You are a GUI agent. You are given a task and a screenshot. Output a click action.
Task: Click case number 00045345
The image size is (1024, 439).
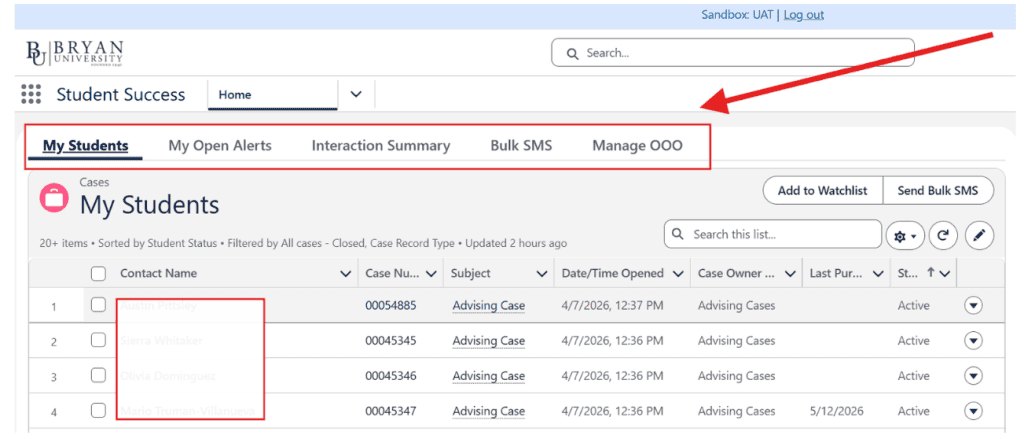pos(391,340)
